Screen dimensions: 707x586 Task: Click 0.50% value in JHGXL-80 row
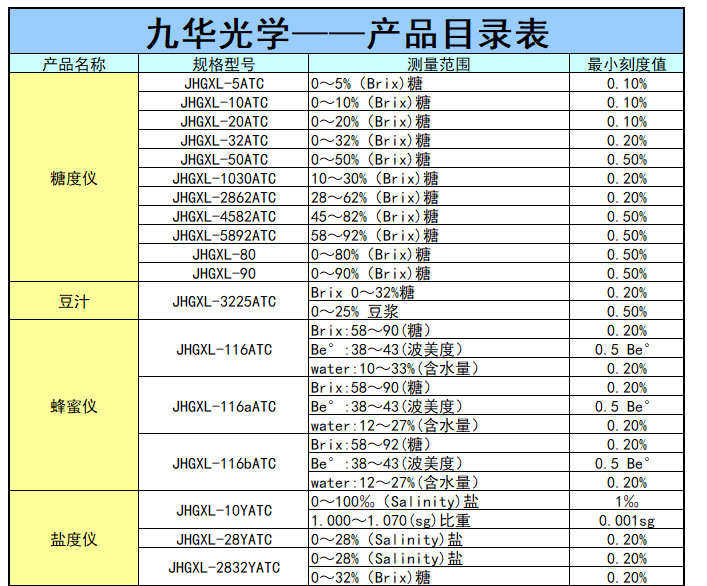pyautogui.click(x=627, y=255)
